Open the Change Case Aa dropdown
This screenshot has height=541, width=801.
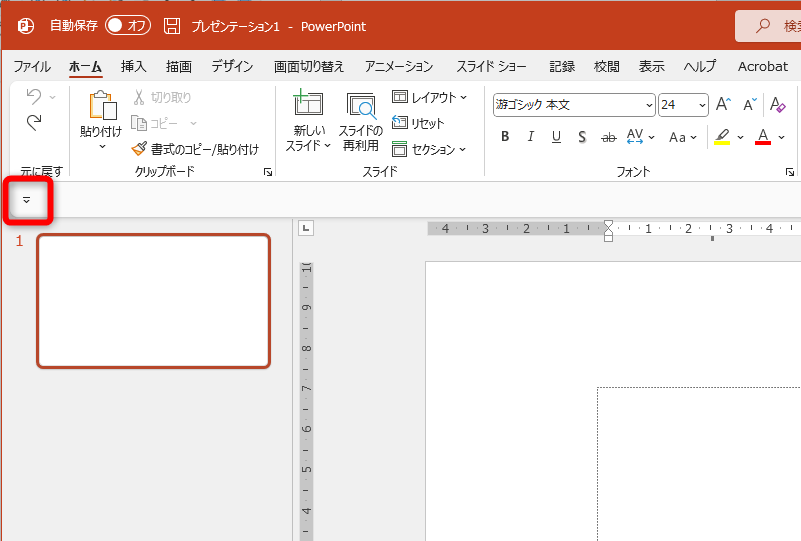click(683, 137)
